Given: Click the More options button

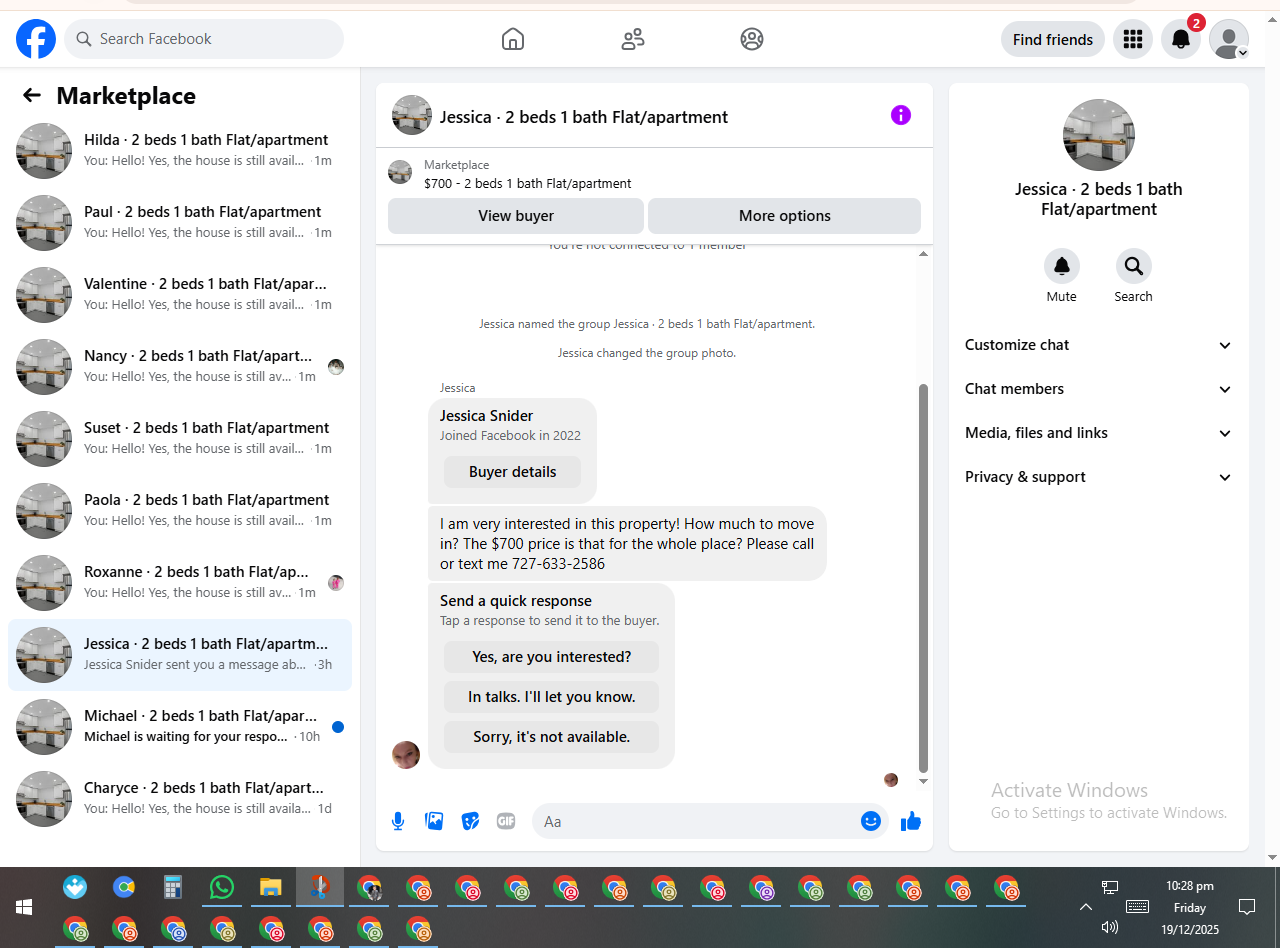Looking at the screenshot, I should tap(785, 216).
